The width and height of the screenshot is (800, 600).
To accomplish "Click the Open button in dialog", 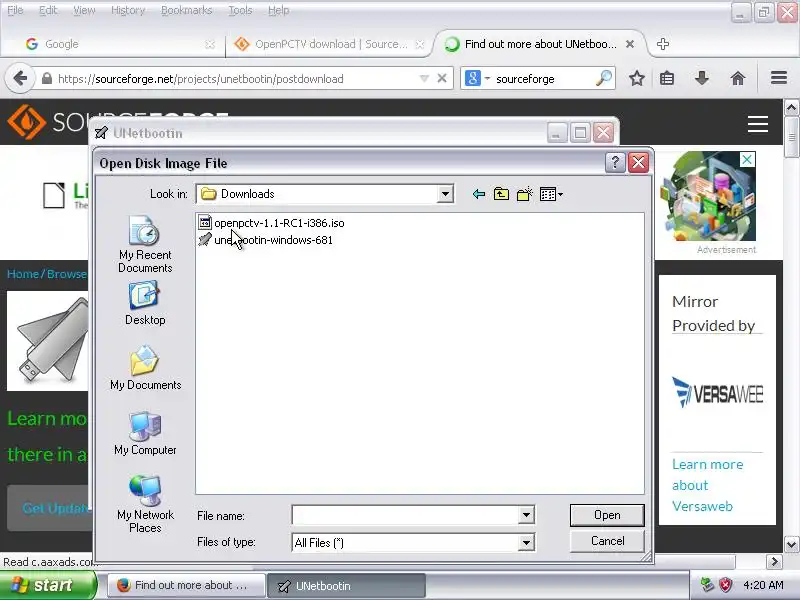I will 607,515.
